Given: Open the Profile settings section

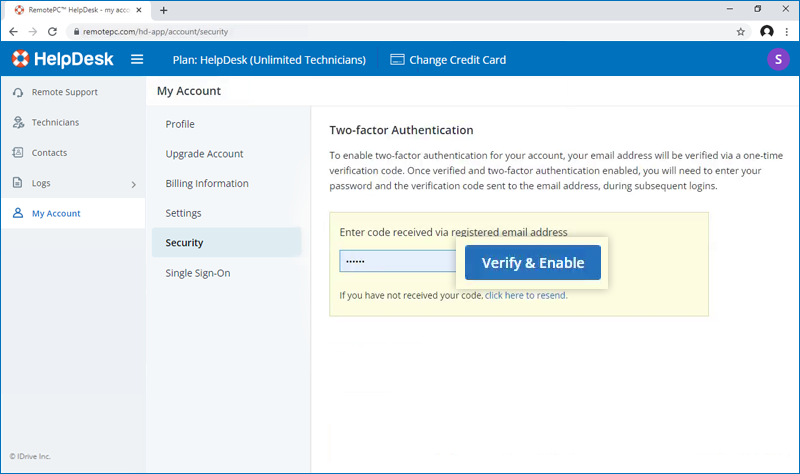Looking at the screenshot, I should click(x=180, y=124).
